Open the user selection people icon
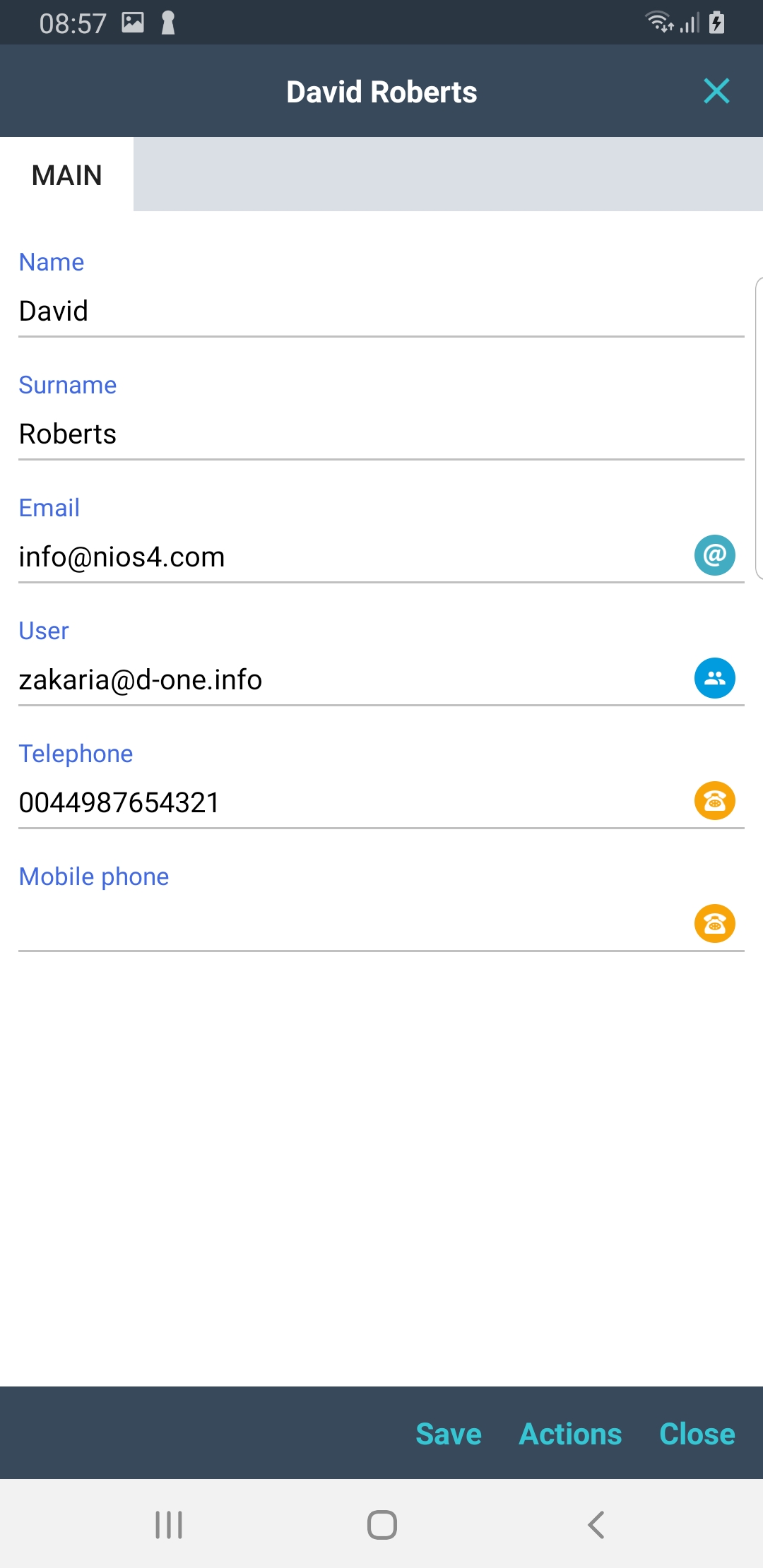763x1568 pixels. (714, 678)
